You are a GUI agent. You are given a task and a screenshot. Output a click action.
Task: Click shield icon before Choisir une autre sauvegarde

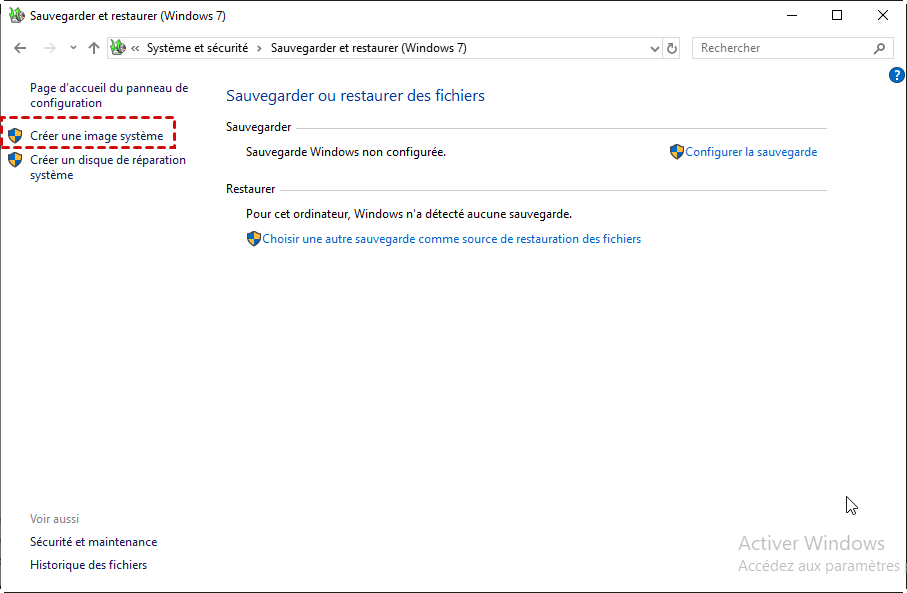click(253, 239)
